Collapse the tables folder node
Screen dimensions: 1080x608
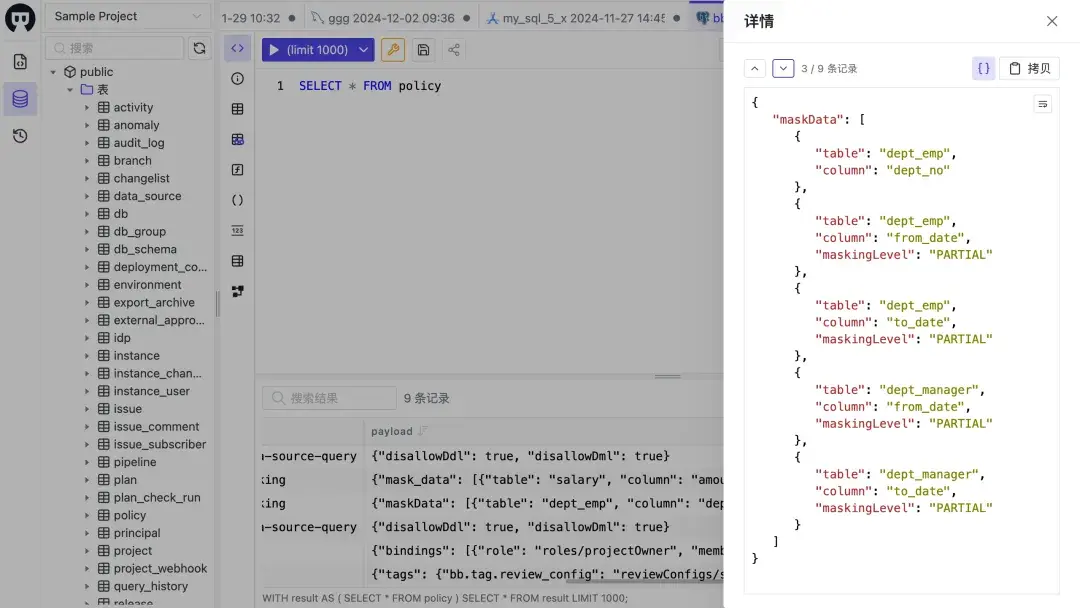point(70,90)
